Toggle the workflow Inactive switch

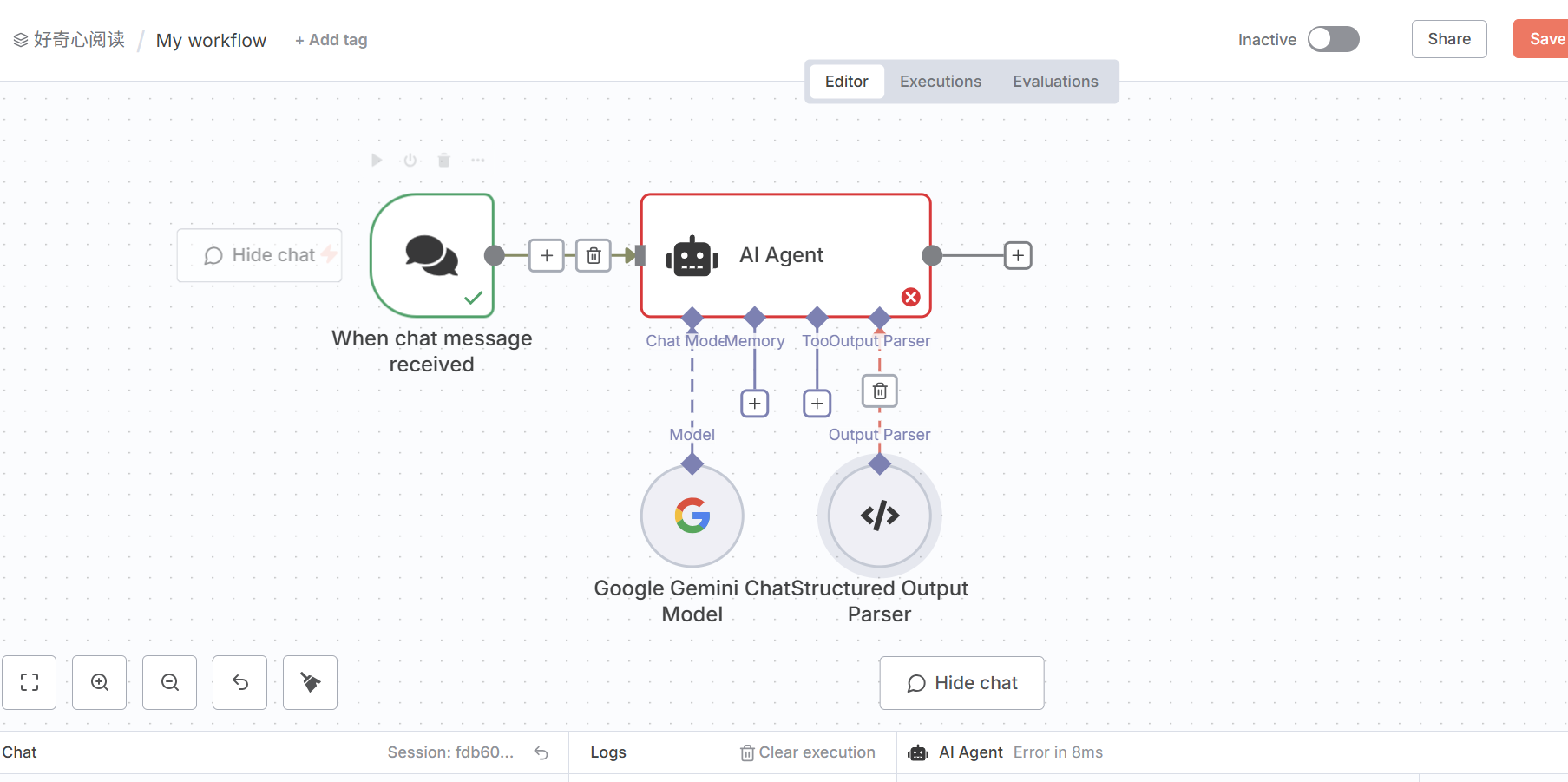1334,39
